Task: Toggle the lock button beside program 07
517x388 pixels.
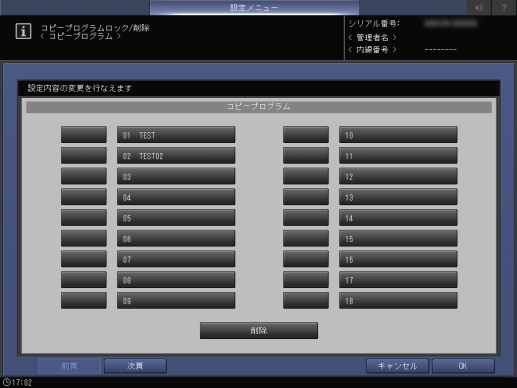Action: point(84,259)
